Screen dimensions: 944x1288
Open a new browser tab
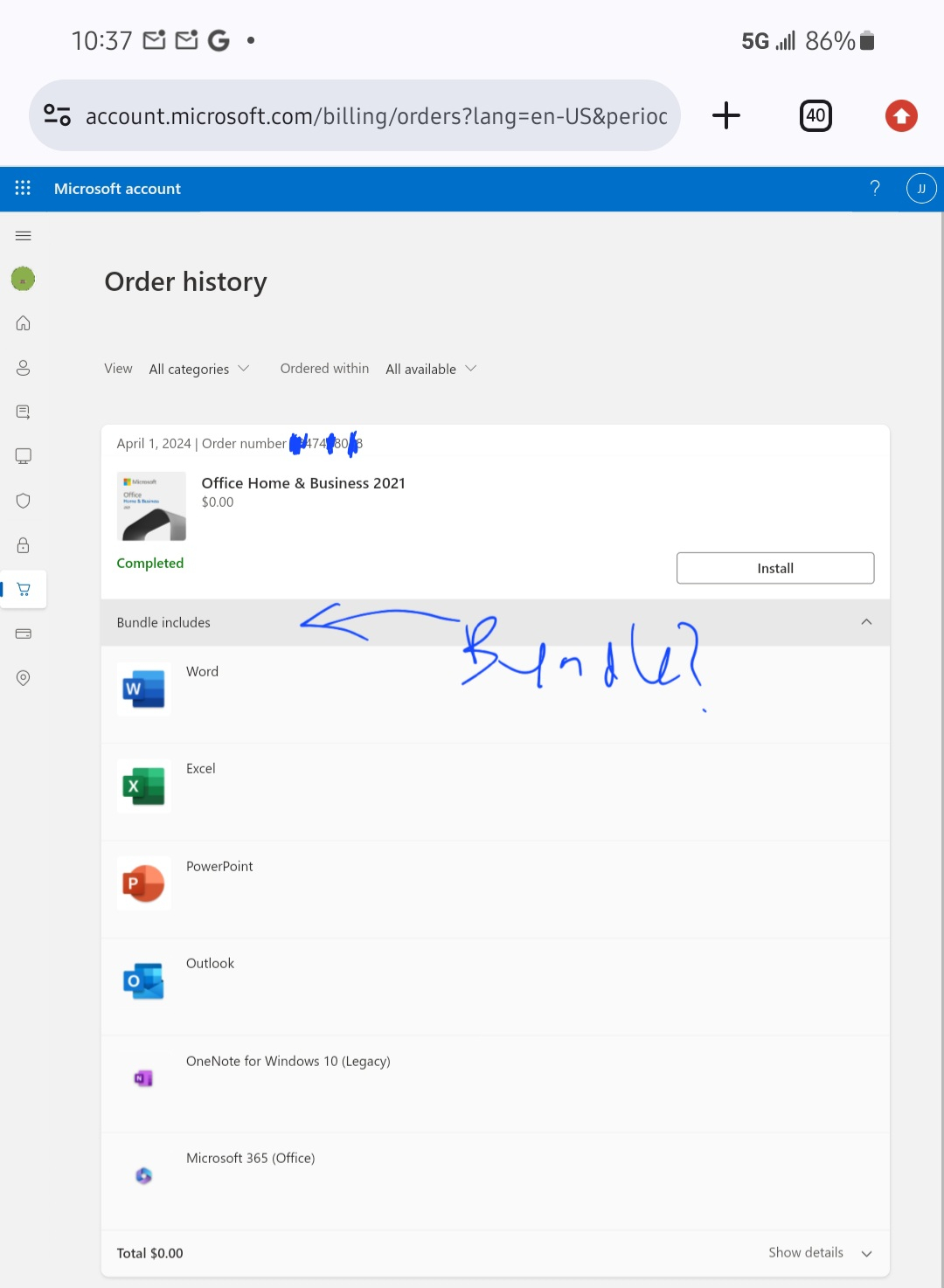[726, 115]
